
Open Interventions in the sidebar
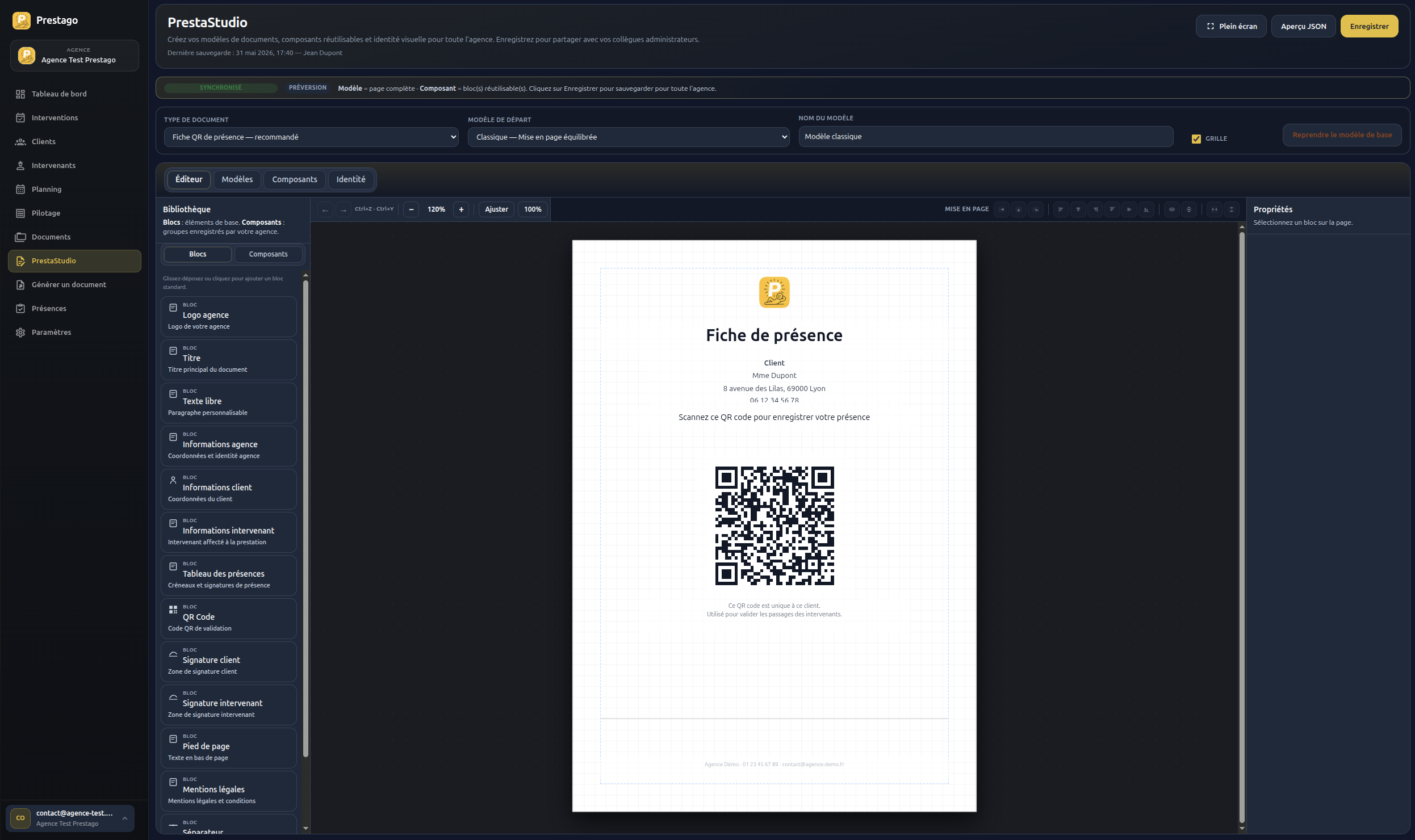click(74, 117)
